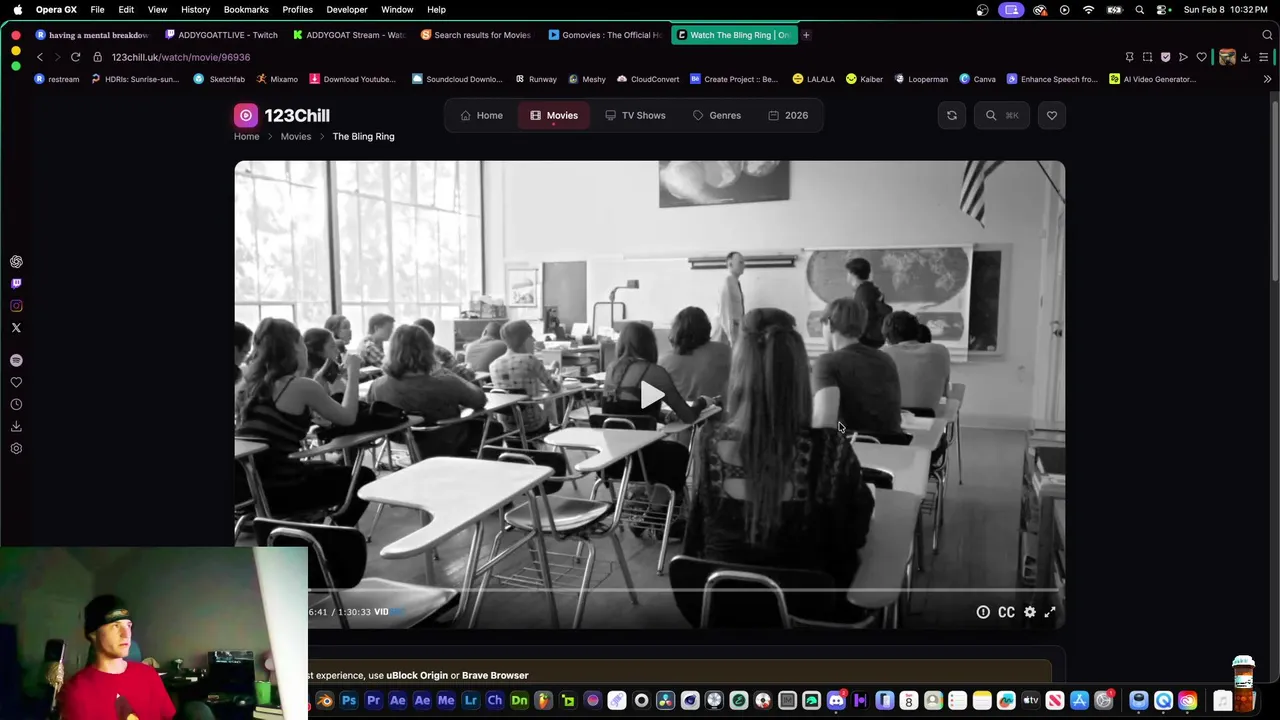The width and height of the screenshot is (1280, 720).
Task: Focus the address bar URL
Action: (x=181, y=57)
